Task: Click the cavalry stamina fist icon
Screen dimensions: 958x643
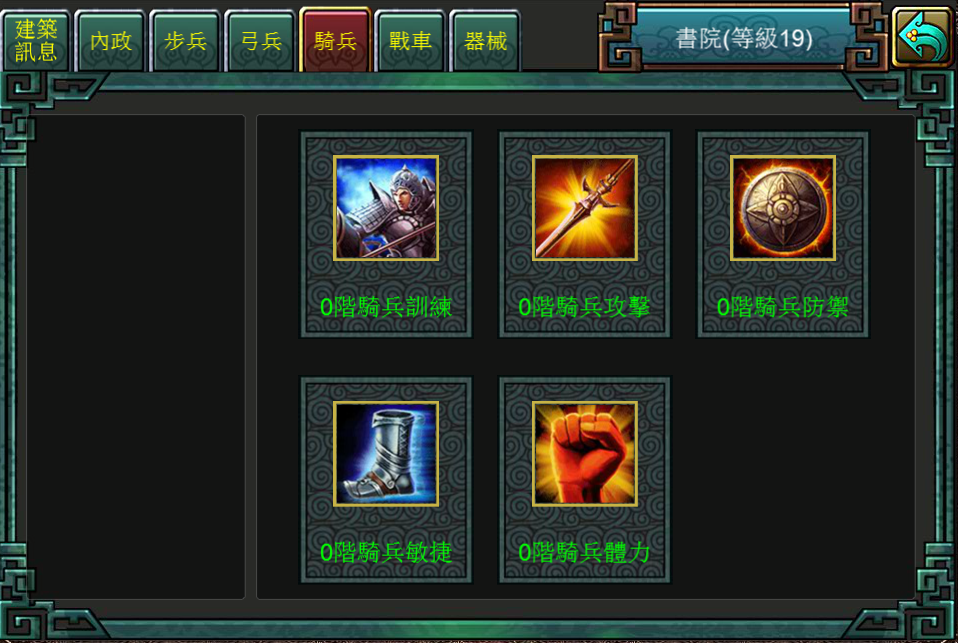Action: pos(585,454)
